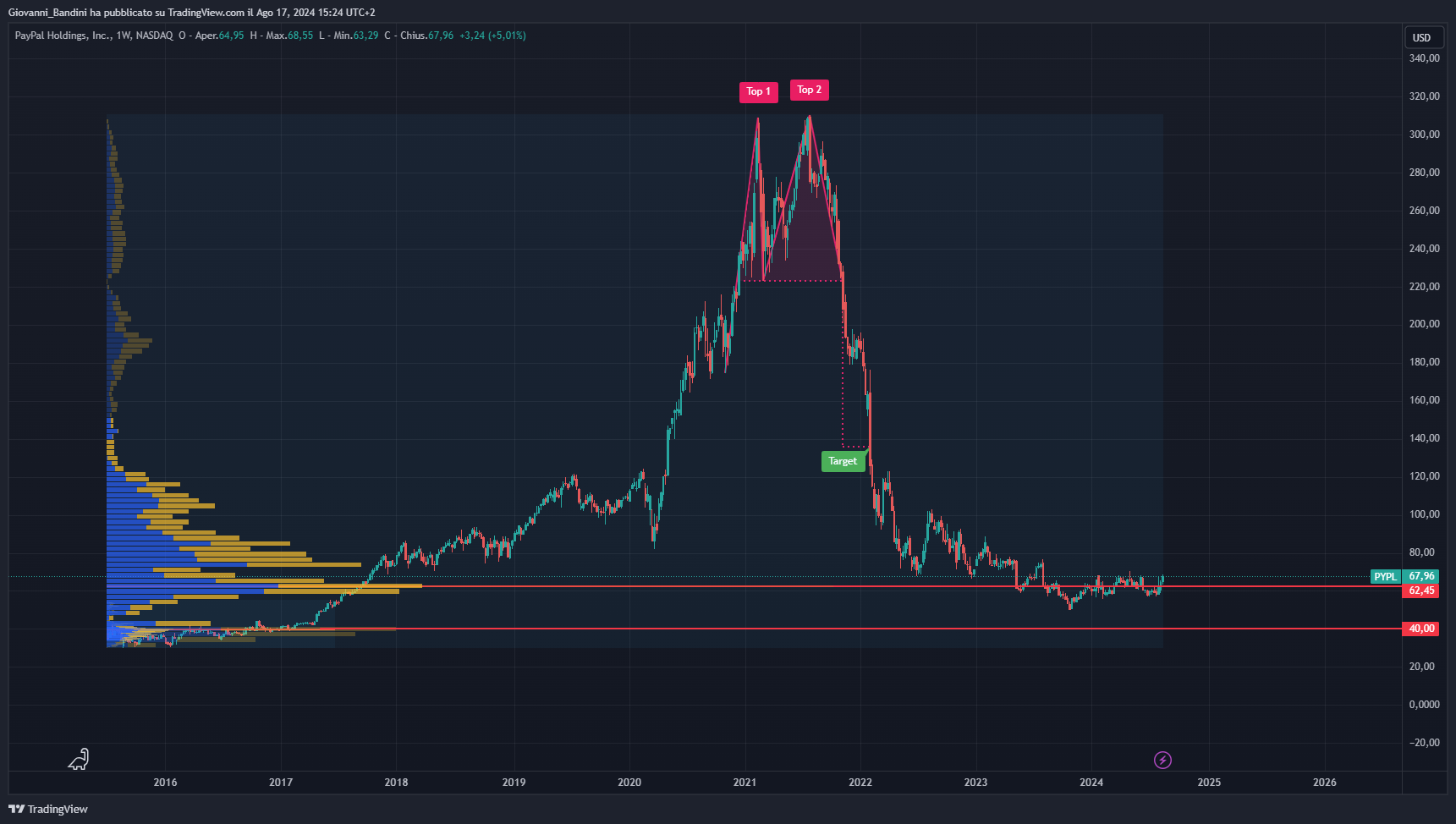Click the 140,00 price axis label
1456x824 pixels.
(1424, 438)
